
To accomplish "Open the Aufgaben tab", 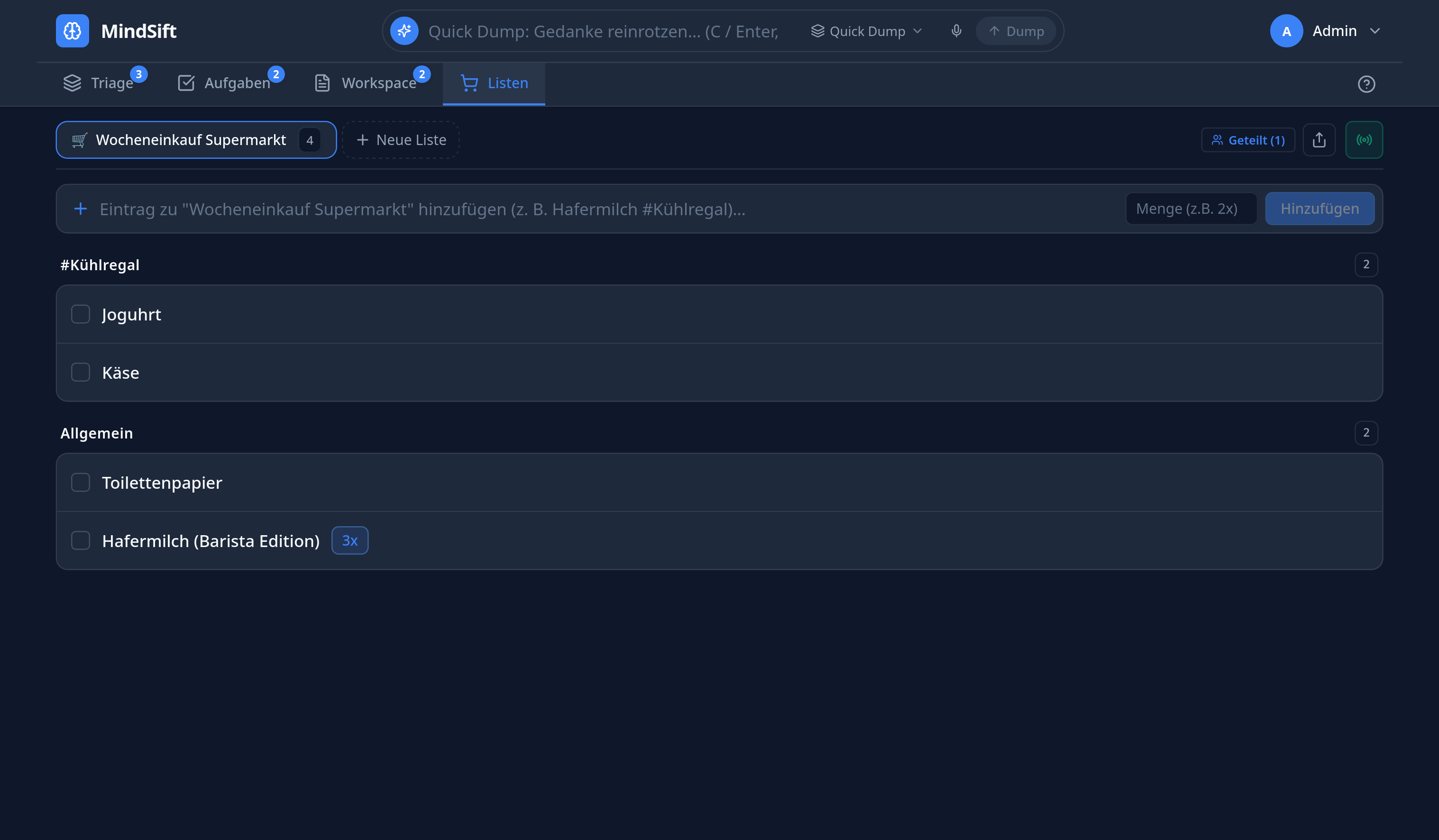I will 231,83.
